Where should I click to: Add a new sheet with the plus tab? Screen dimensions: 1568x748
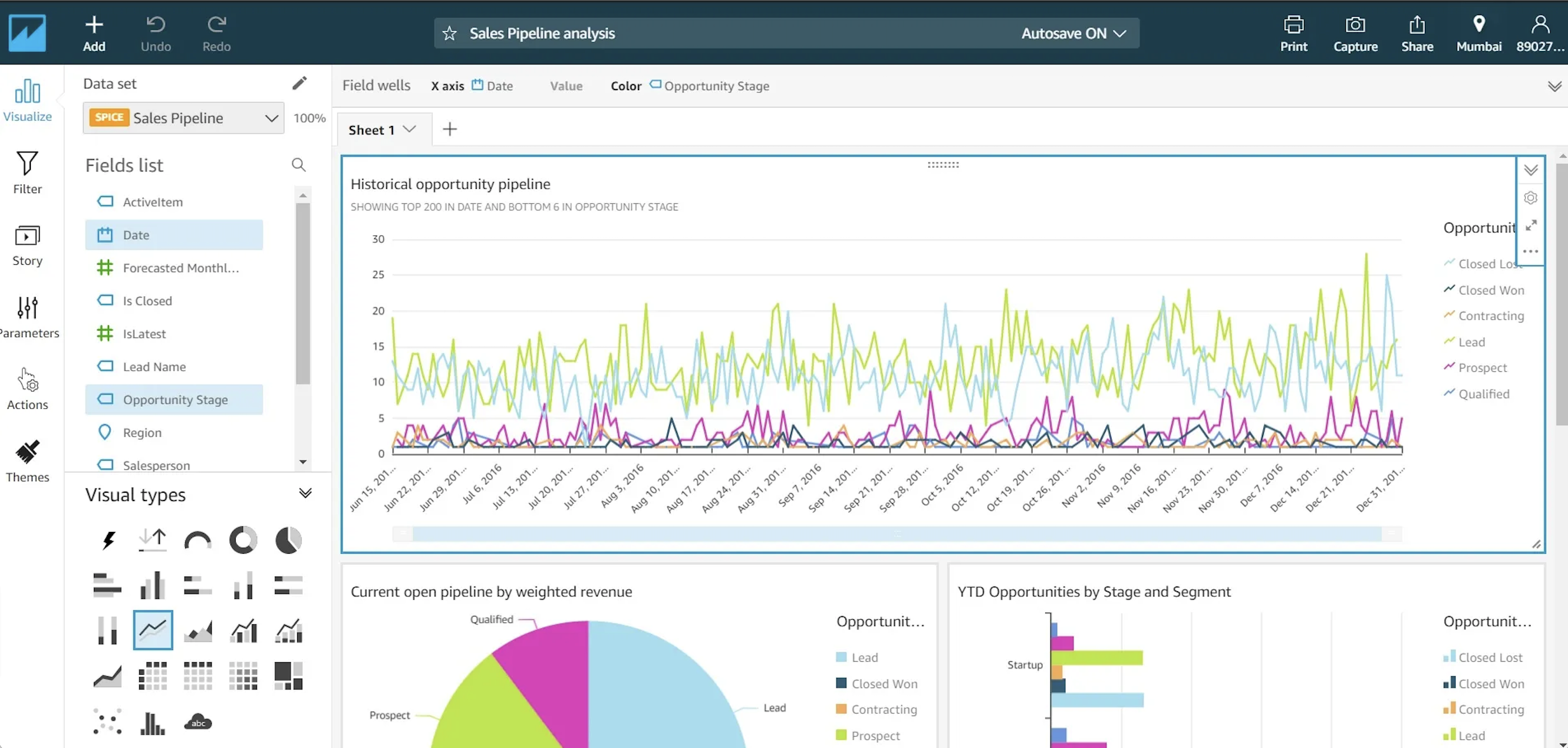pyautogui.click(x=449, y=129)
